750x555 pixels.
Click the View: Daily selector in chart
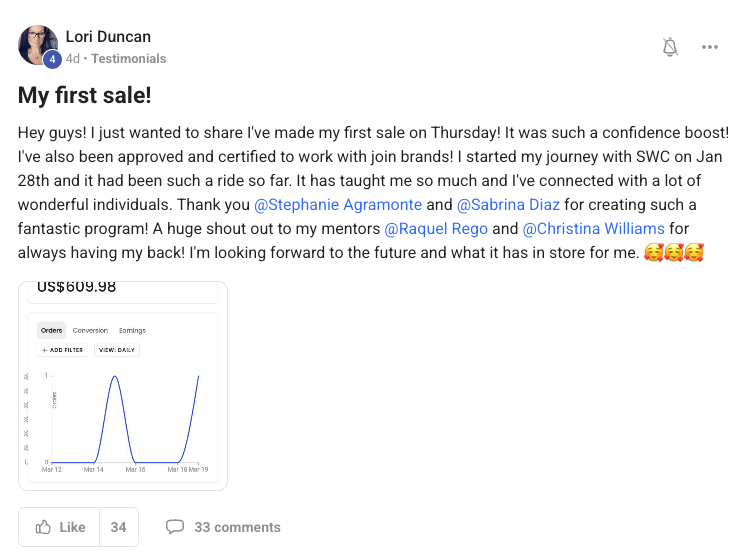click(117, 350)
